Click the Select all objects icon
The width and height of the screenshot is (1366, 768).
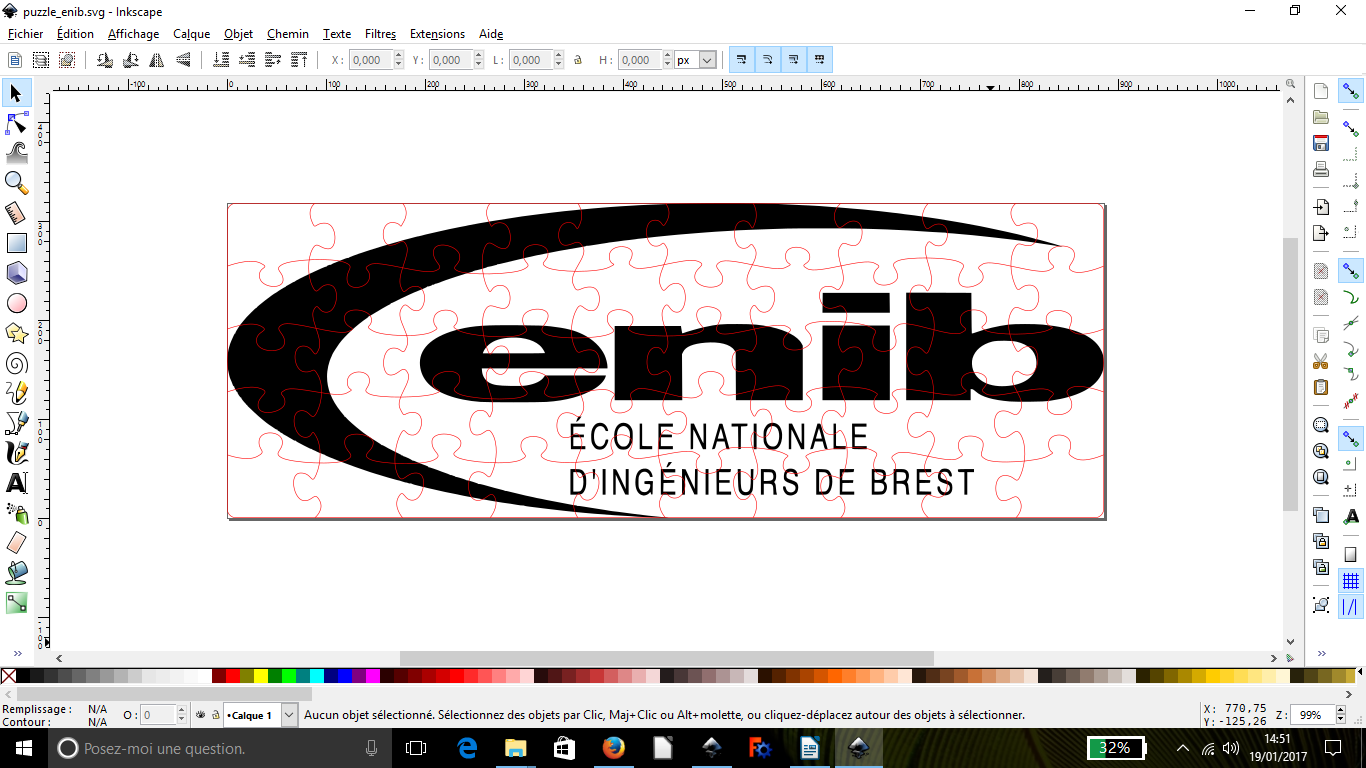point(15,60)
